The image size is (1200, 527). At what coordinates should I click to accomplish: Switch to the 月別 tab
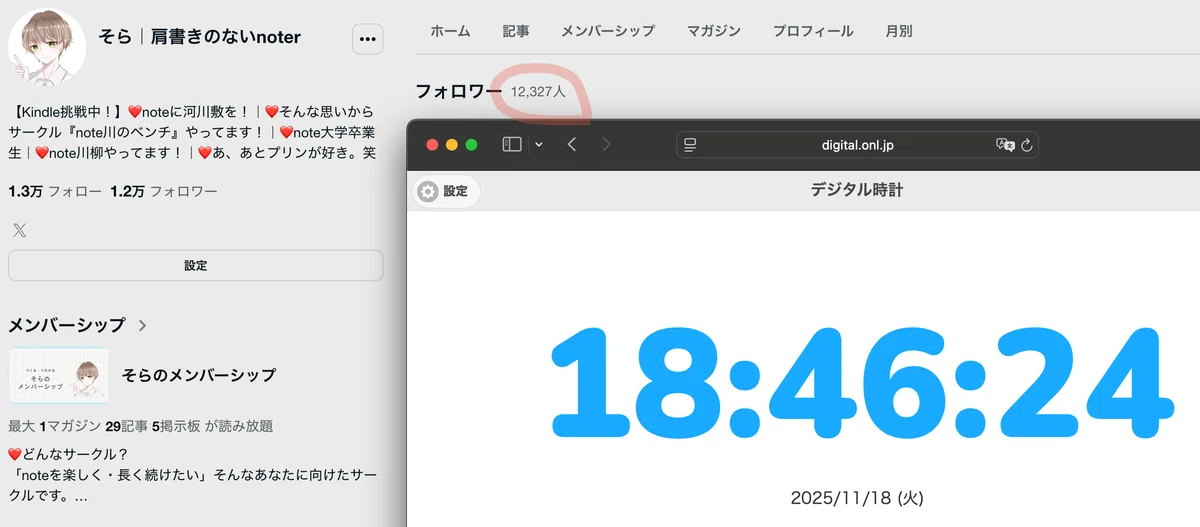point(899,31)
